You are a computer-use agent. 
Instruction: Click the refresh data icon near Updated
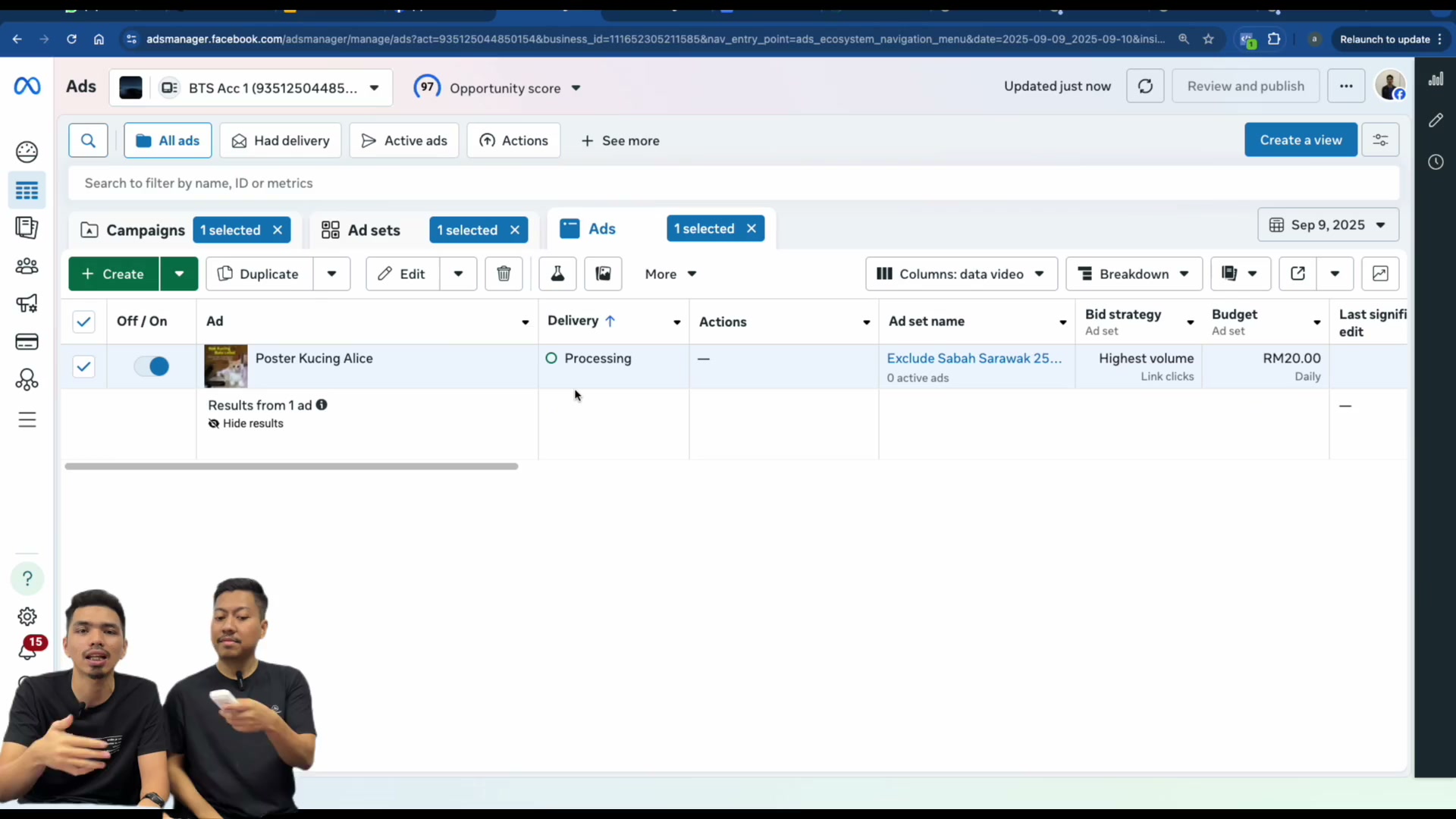pos(1145,86)
